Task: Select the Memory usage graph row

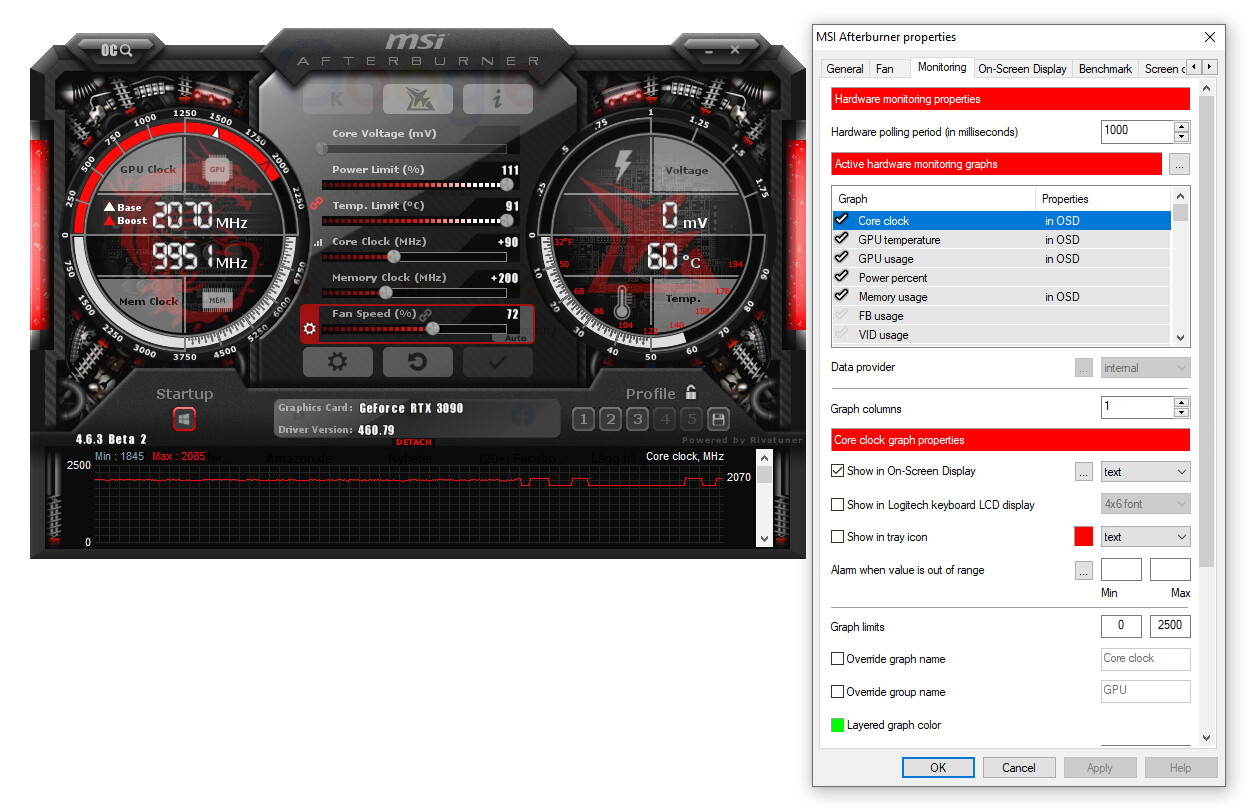Action: (x=1002, y=297)
